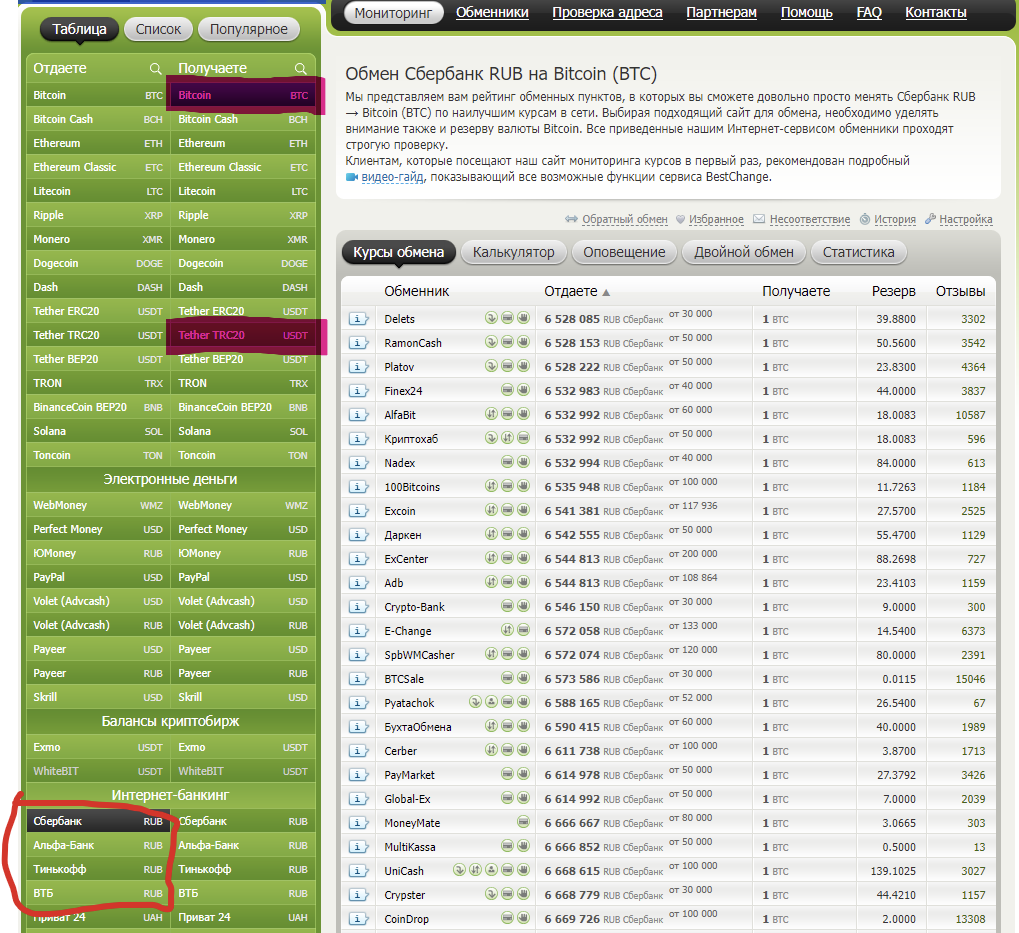Select the Таблица view mode
The height and width of the screenshot is (933, 1019).
coord(79,29)
